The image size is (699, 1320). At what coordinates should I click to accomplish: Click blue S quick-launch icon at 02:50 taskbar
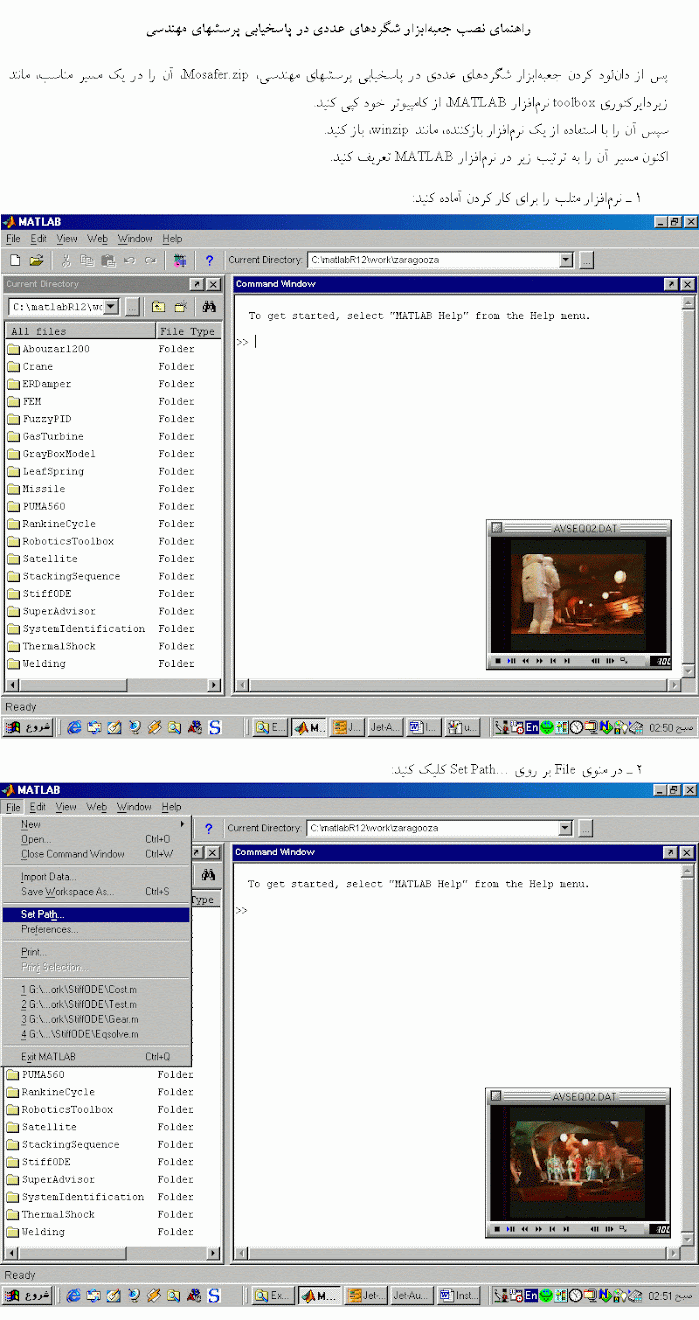click(x=214, y=728)
